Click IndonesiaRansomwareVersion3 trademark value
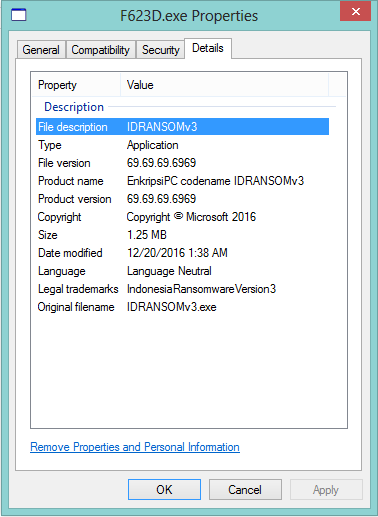378x517 pixels. [201, 289]
